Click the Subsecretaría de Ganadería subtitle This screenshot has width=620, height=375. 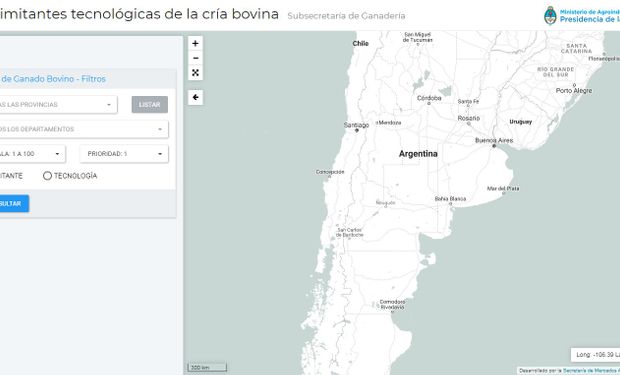coord(346,16)
